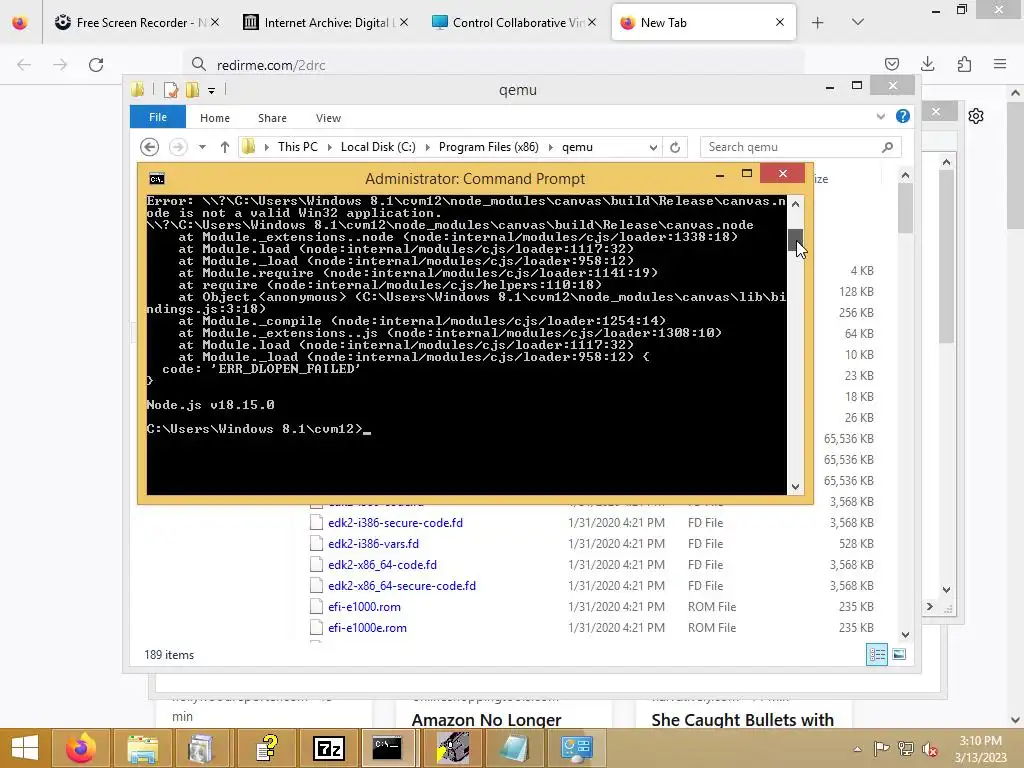Open 7-Zip from the taskbar
This screenshot has height=768, width=1024.
[328, 748]
